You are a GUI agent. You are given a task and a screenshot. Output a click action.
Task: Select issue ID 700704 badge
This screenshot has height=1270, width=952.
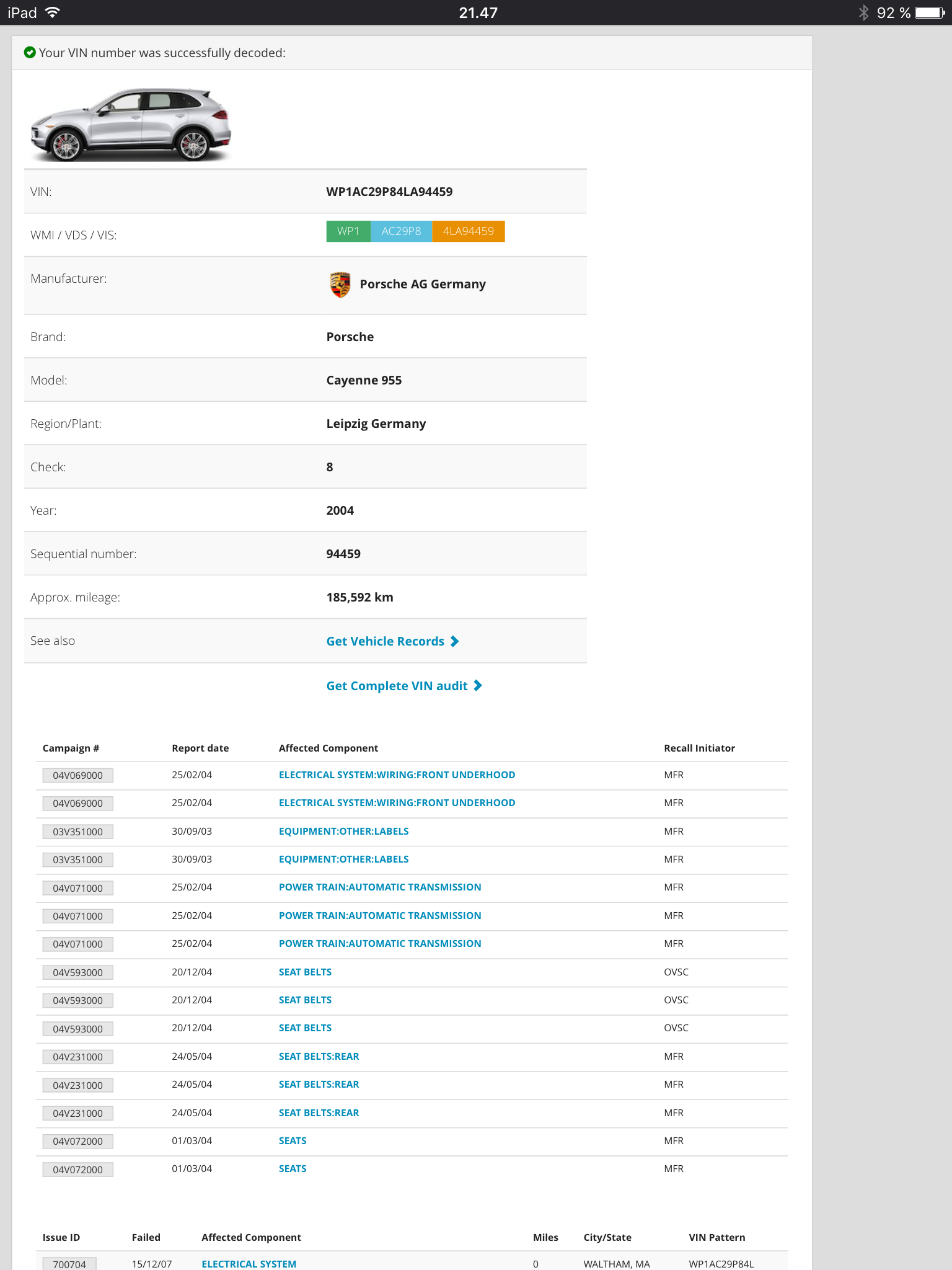69,1264
